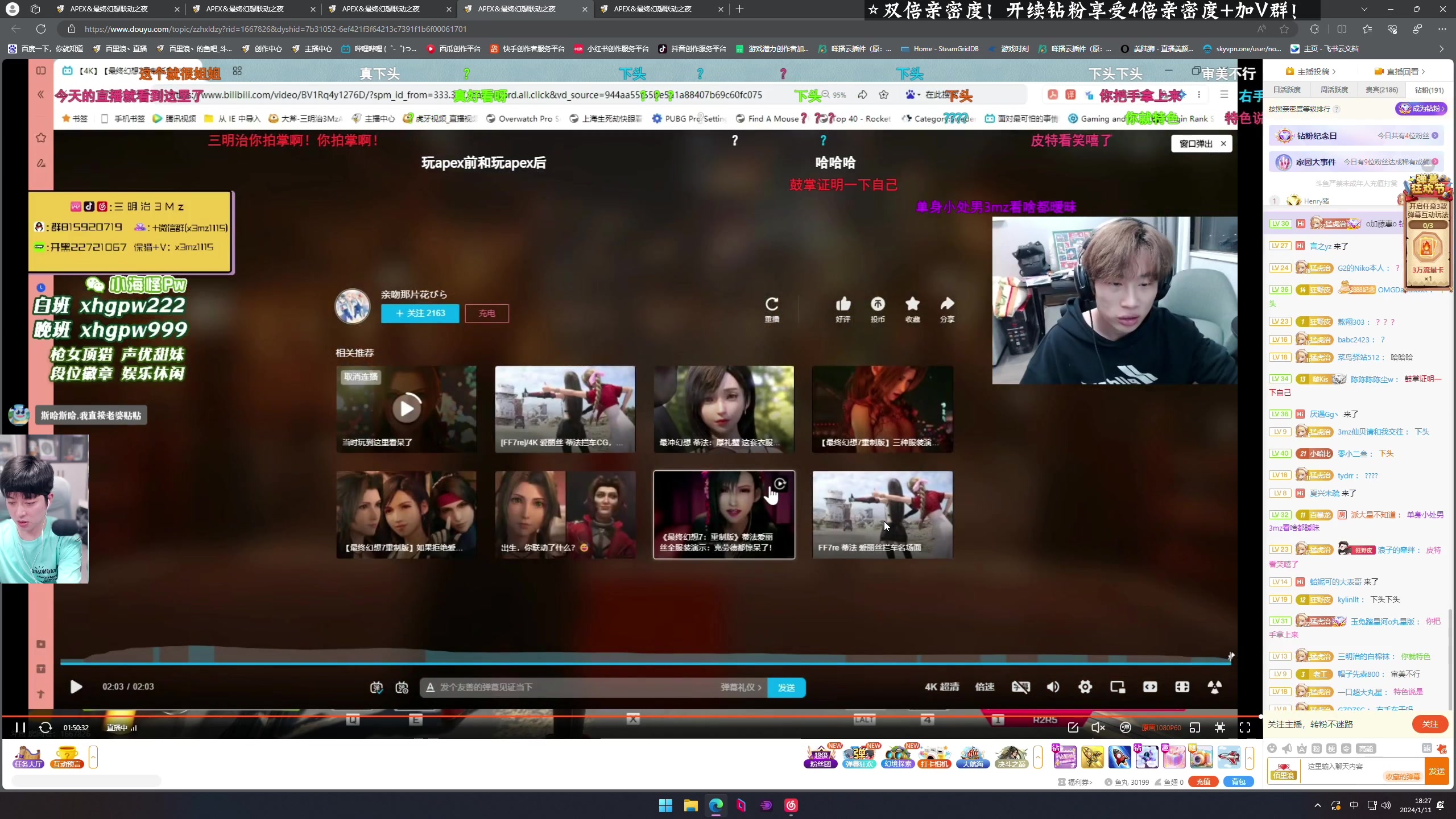Open 任务大厅 task hall icon
The width and height of the screenshot is (1456, 819).
tap(29, 757)
